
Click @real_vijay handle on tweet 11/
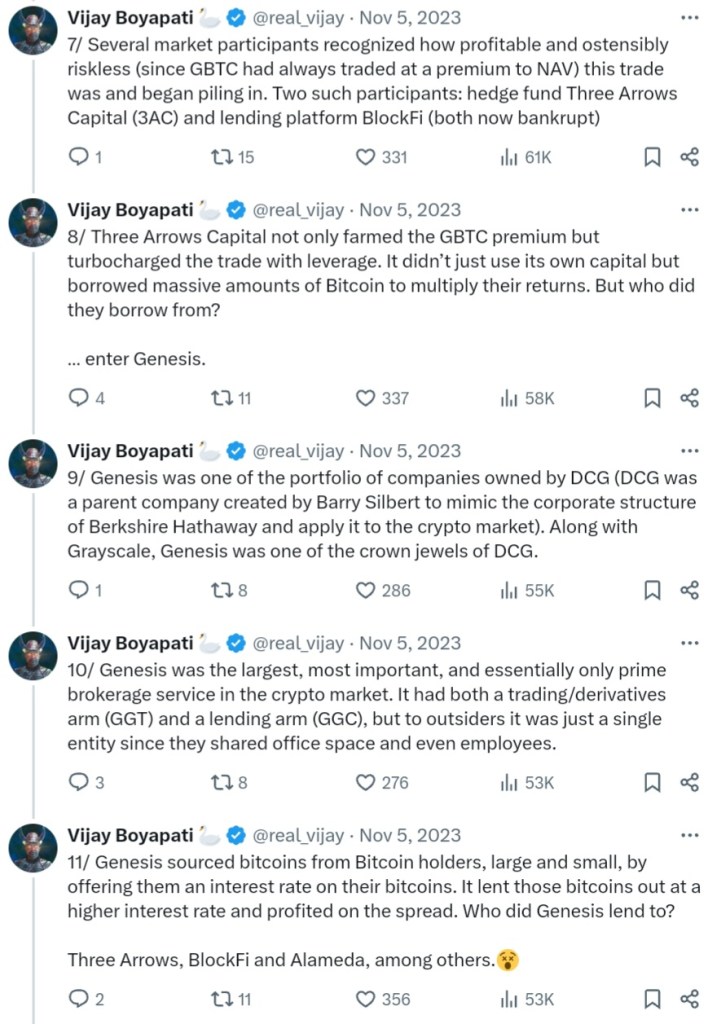pos(298,835)
